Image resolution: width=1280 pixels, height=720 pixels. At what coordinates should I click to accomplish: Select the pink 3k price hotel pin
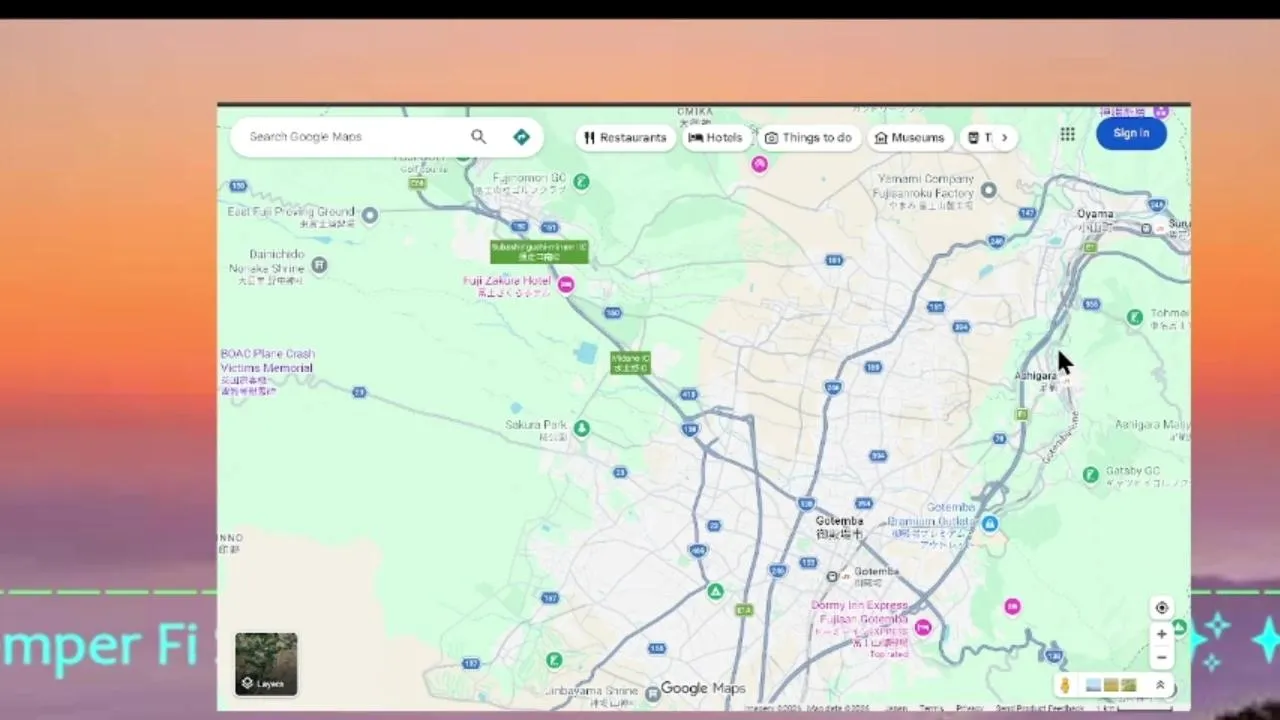pyautogui.click(x=1012, y=607)
